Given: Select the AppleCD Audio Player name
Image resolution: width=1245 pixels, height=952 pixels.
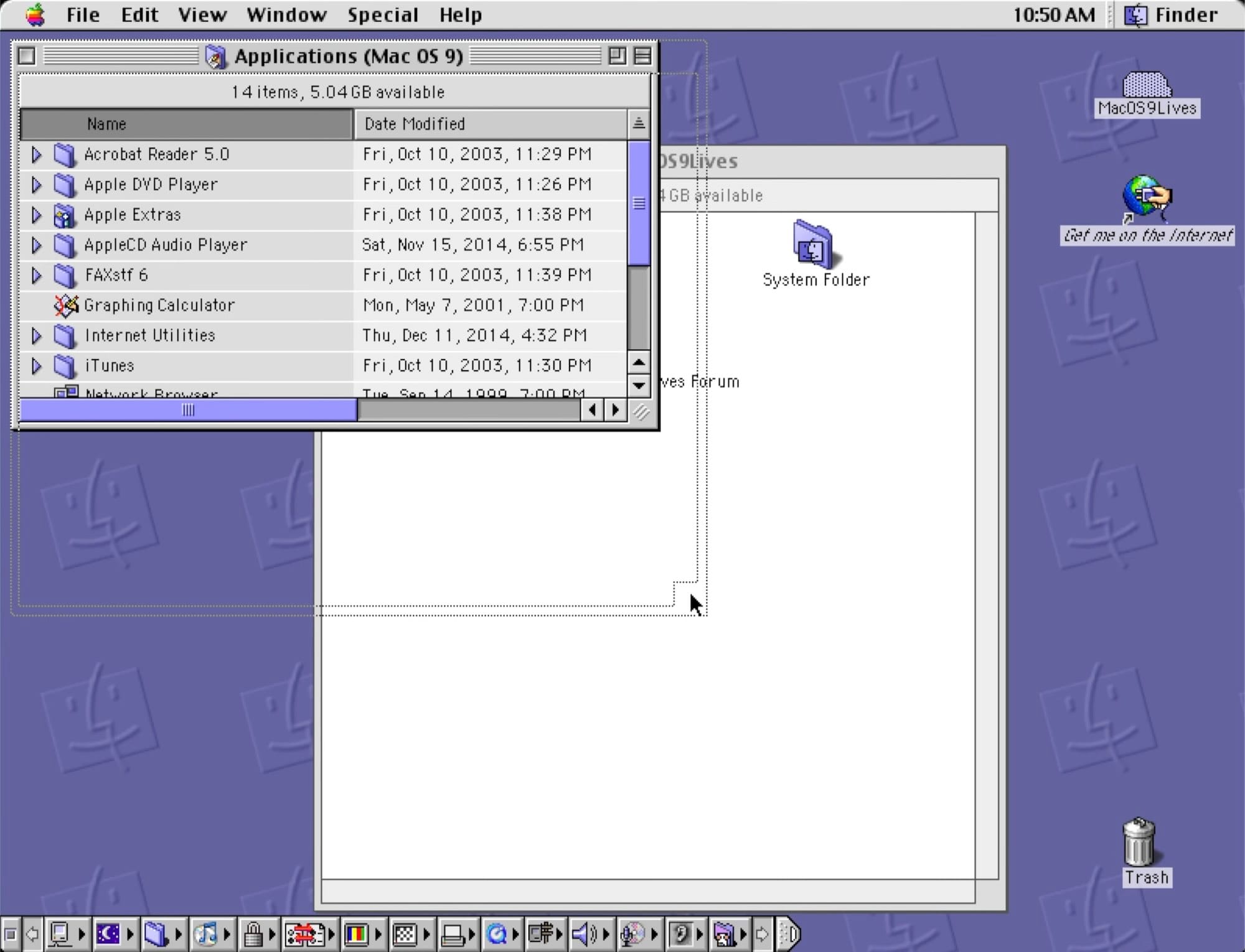Looking at the screenshot, I should point(166,245).
